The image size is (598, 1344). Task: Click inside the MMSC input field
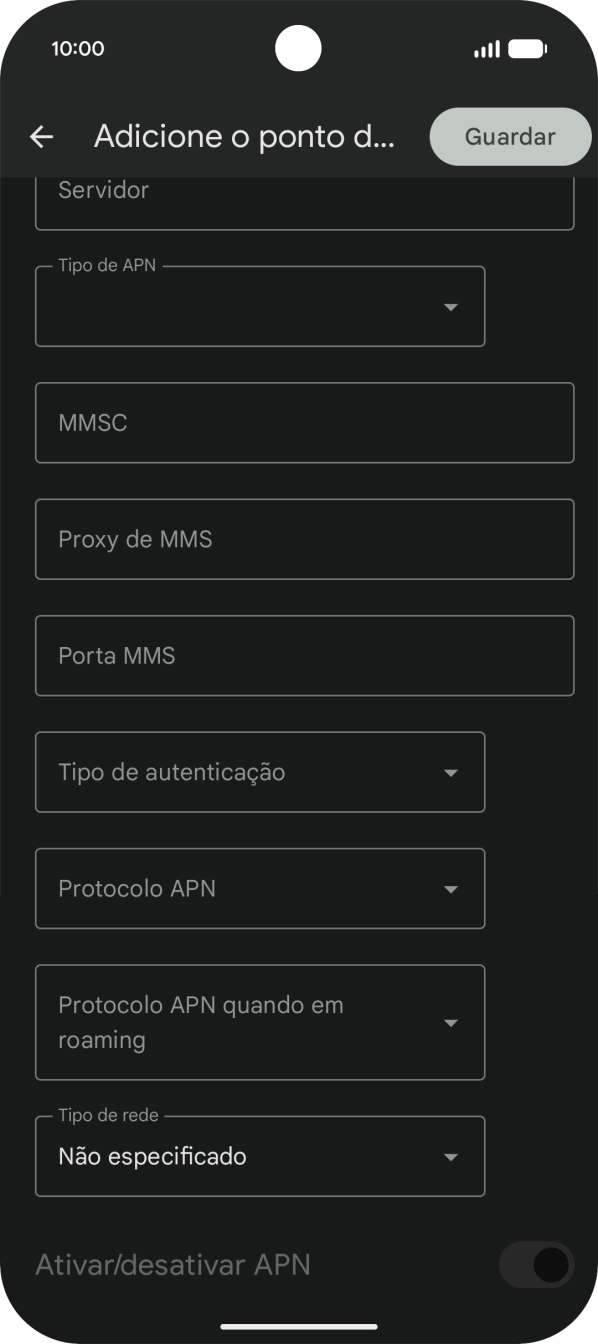pyautogui.click(x=304, y=422)
